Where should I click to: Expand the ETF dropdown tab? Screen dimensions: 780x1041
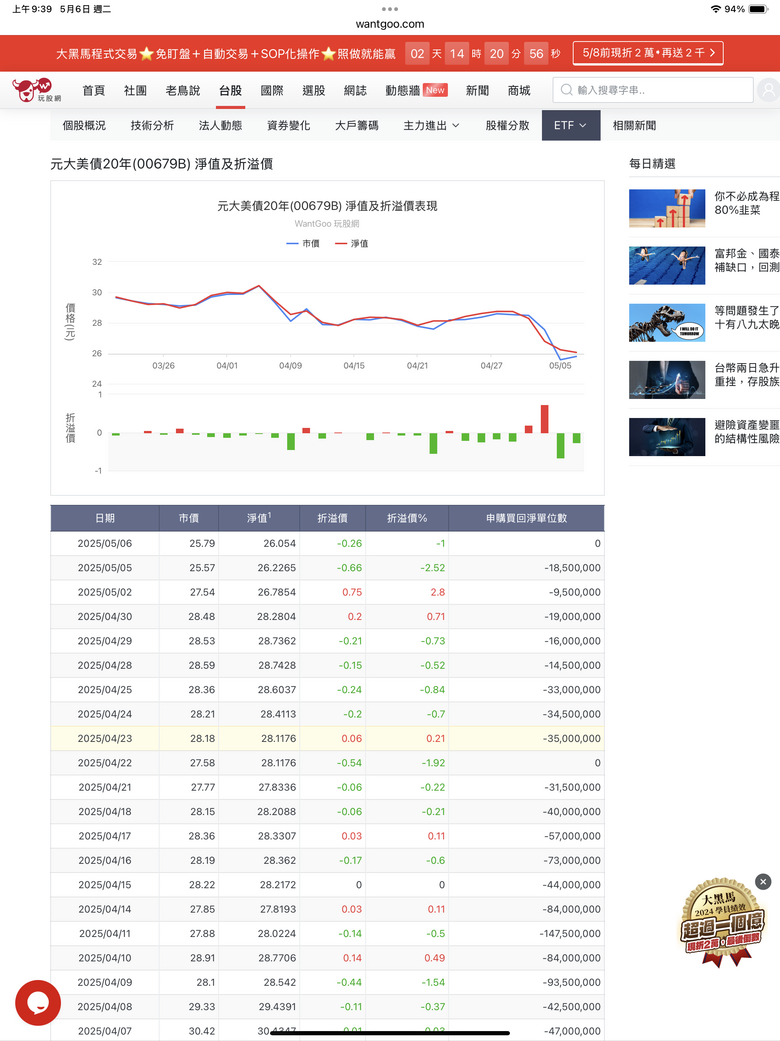tap(570, 125)
